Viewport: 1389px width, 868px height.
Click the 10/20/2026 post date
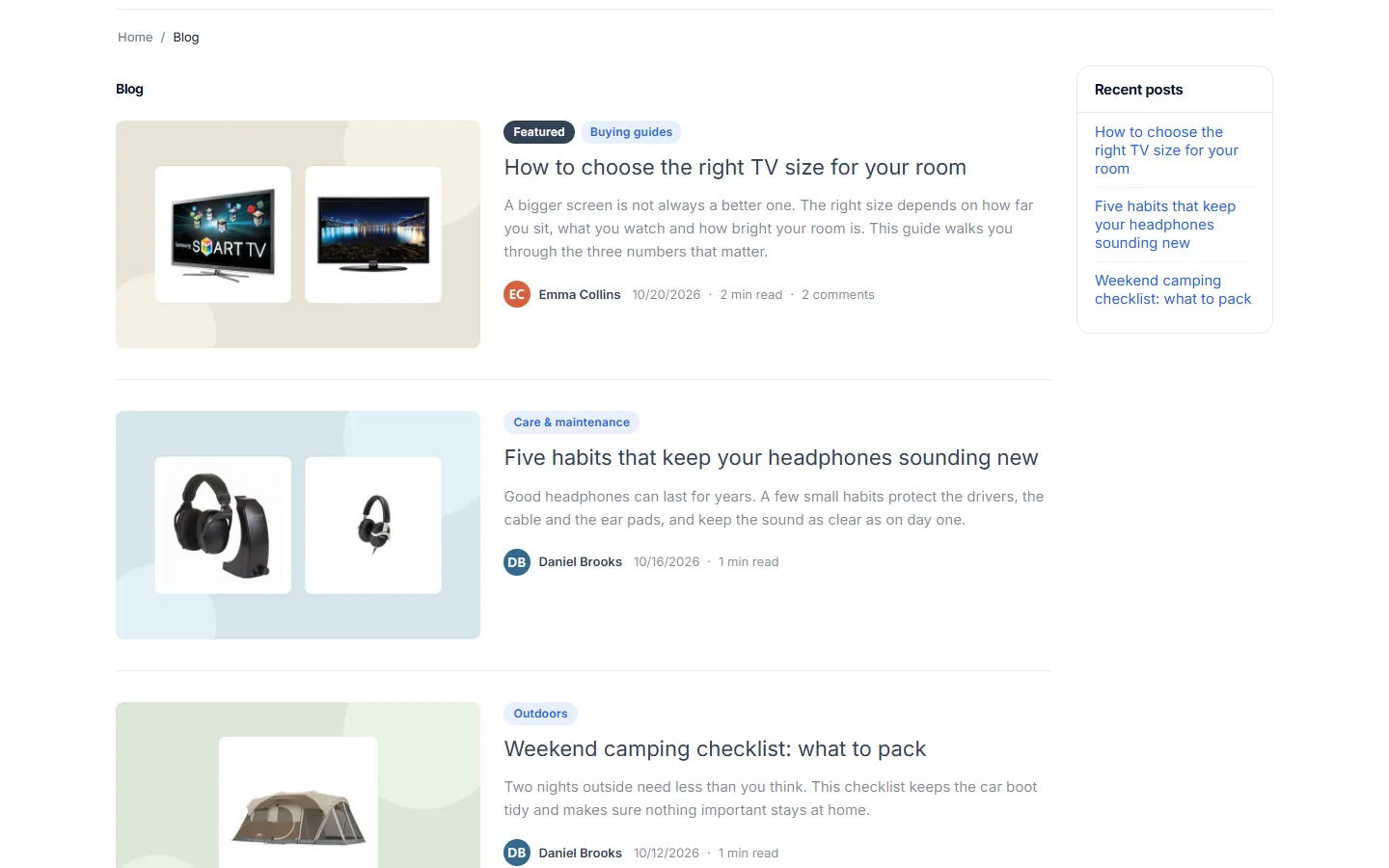coord(667,295)
